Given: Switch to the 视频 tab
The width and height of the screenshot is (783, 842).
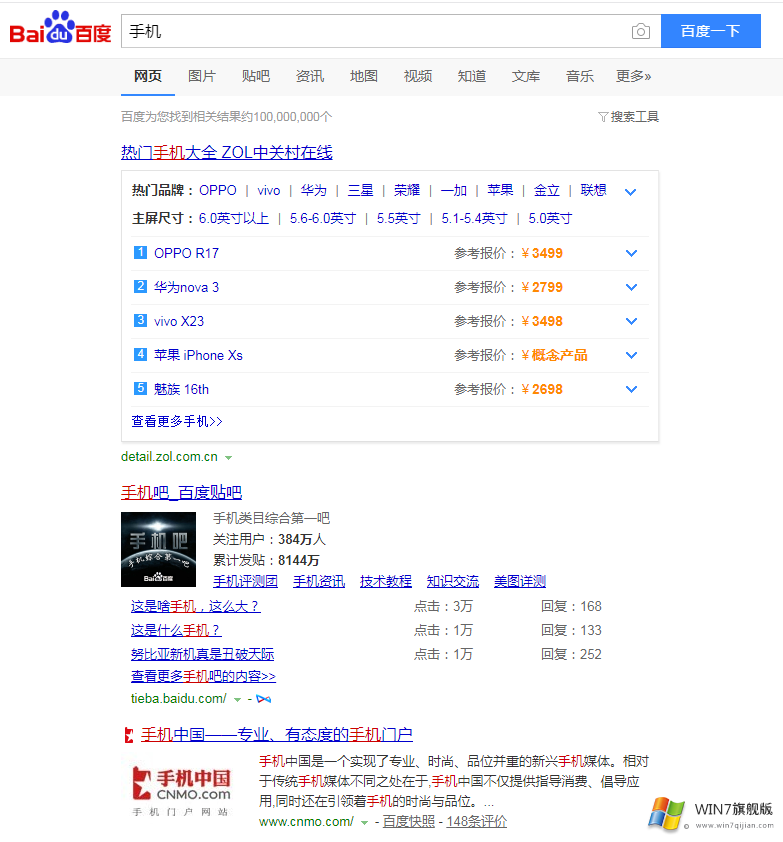Looking at the screenshot, I should (x=418, y=76).
